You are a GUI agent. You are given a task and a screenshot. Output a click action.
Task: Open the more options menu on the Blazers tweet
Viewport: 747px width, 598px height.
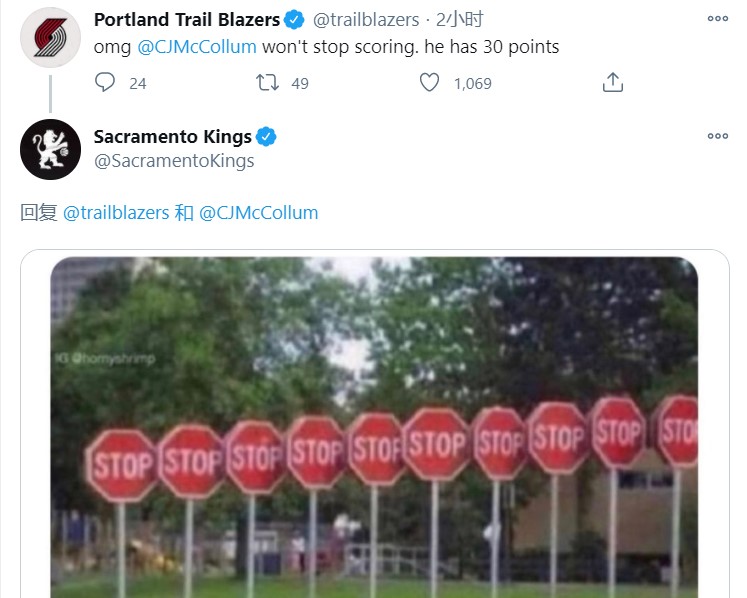pos(717,19)
